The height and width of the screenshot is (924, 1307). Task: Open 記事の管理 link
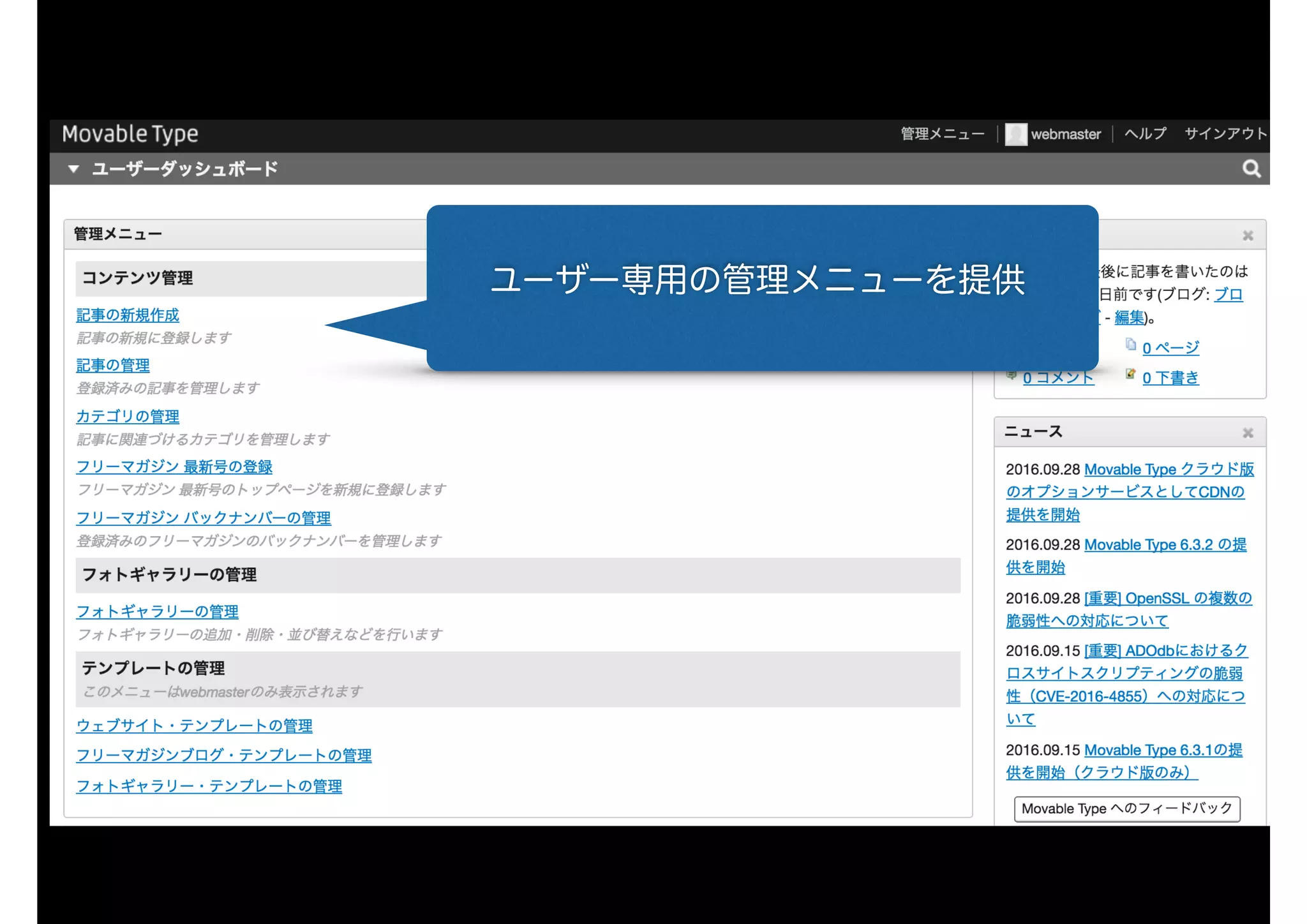(113, 366)
